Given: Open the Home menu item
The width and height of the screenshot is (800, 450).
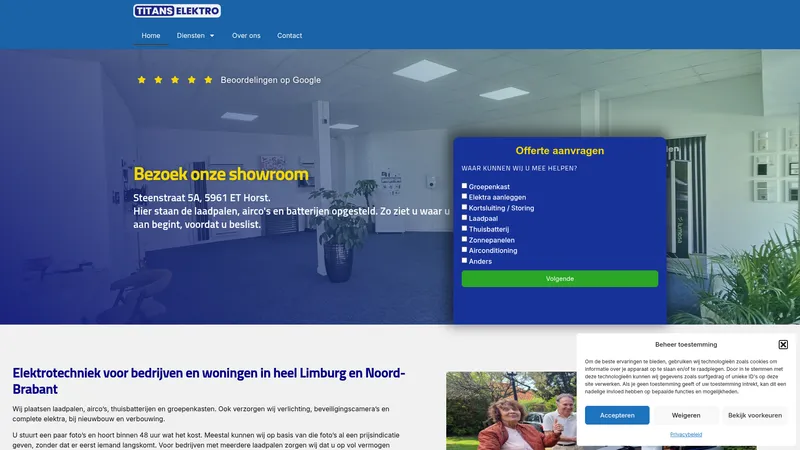Looking at the screenshot, I should [x=151, y=36].
